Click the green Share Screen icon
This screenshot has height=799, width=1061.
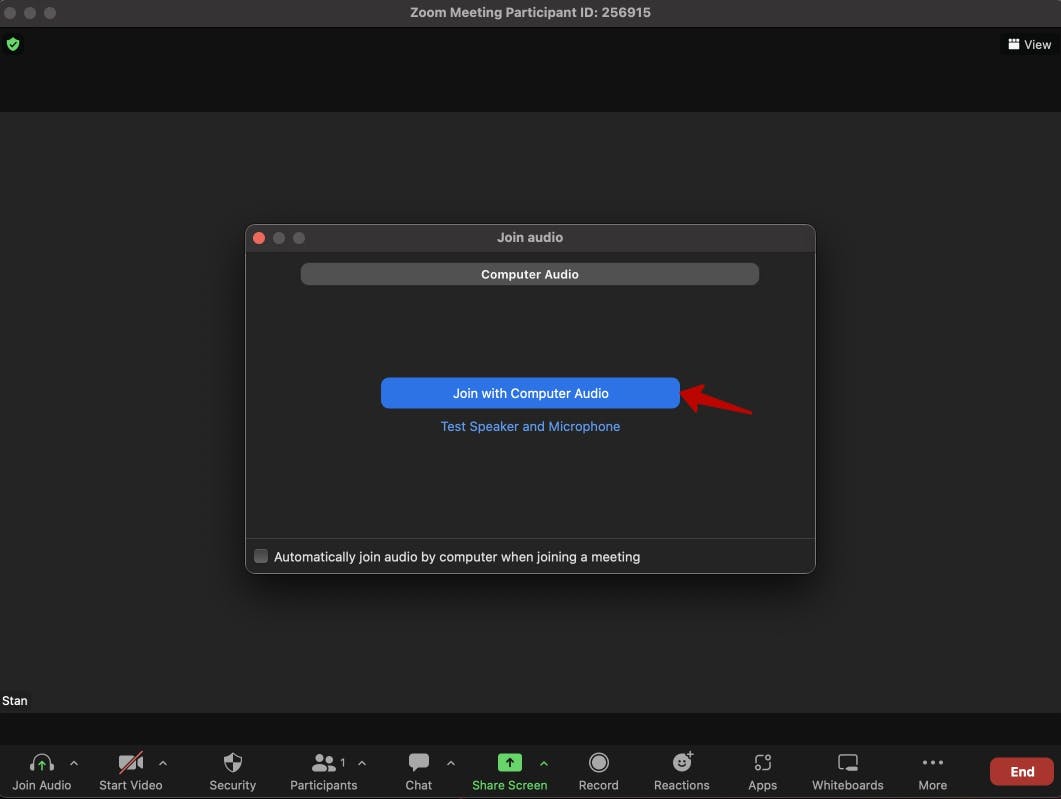[x=510, y=762]
